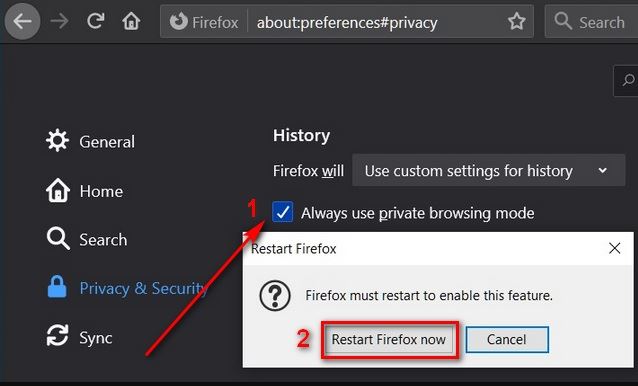Bookmark this page with the star
The width and height of the screenshot is (638, 386).
pos(516,22)
